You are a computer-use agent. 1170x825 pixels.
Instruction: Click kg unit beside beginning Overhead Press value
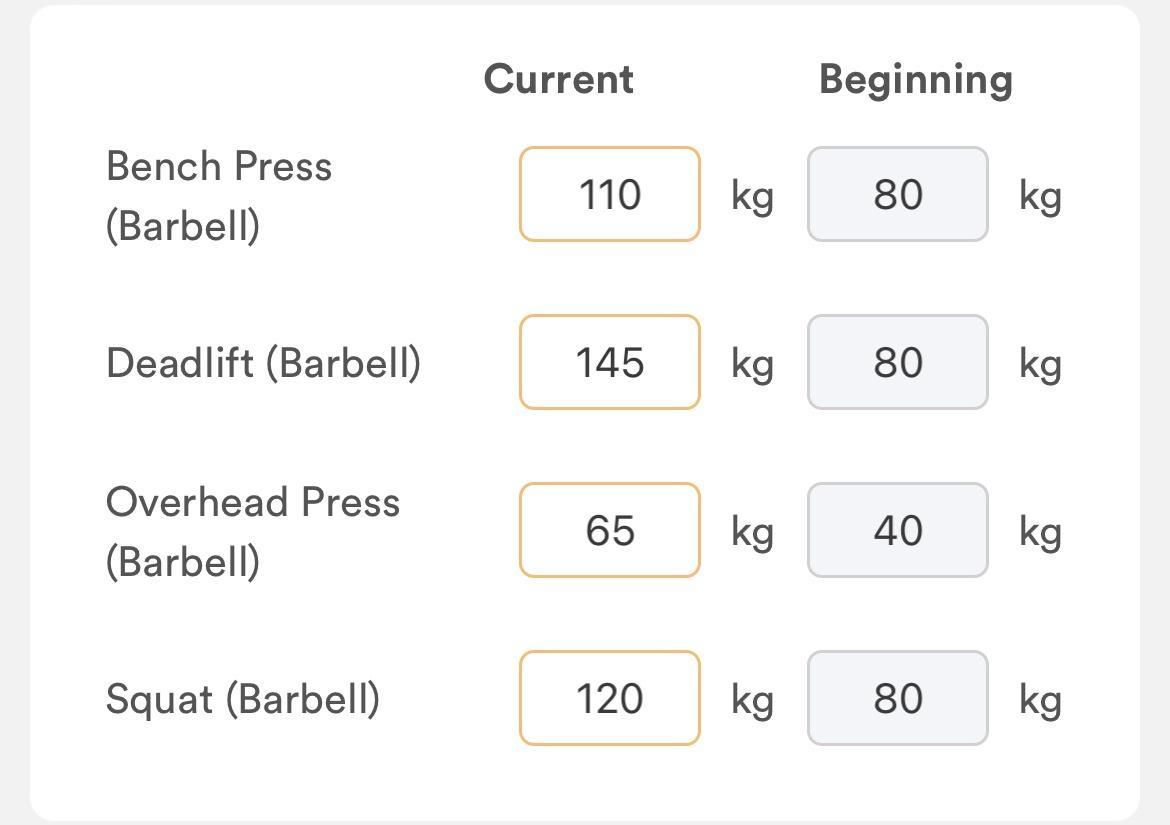coord(1040,532)
